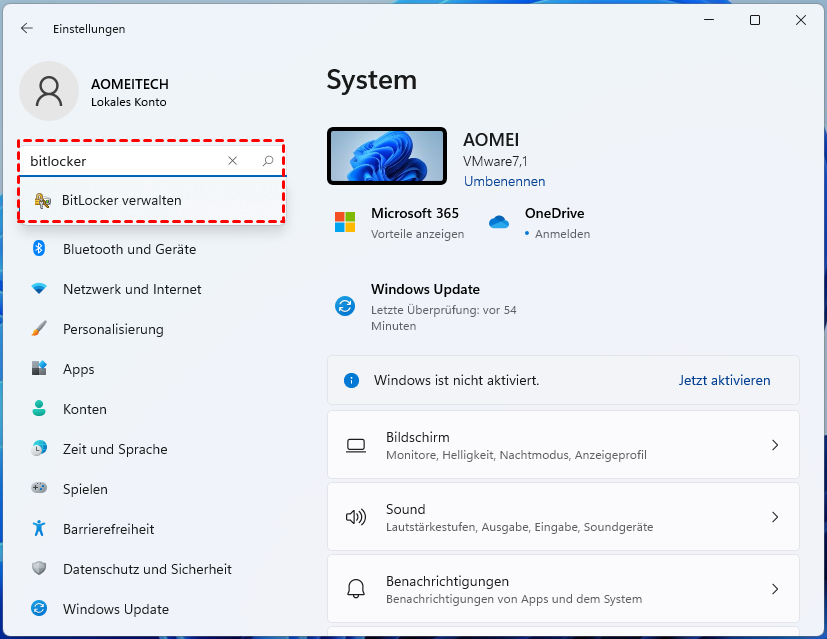Open Personalisierung settings
The image size is (827, 639).
tap(113, 329)
